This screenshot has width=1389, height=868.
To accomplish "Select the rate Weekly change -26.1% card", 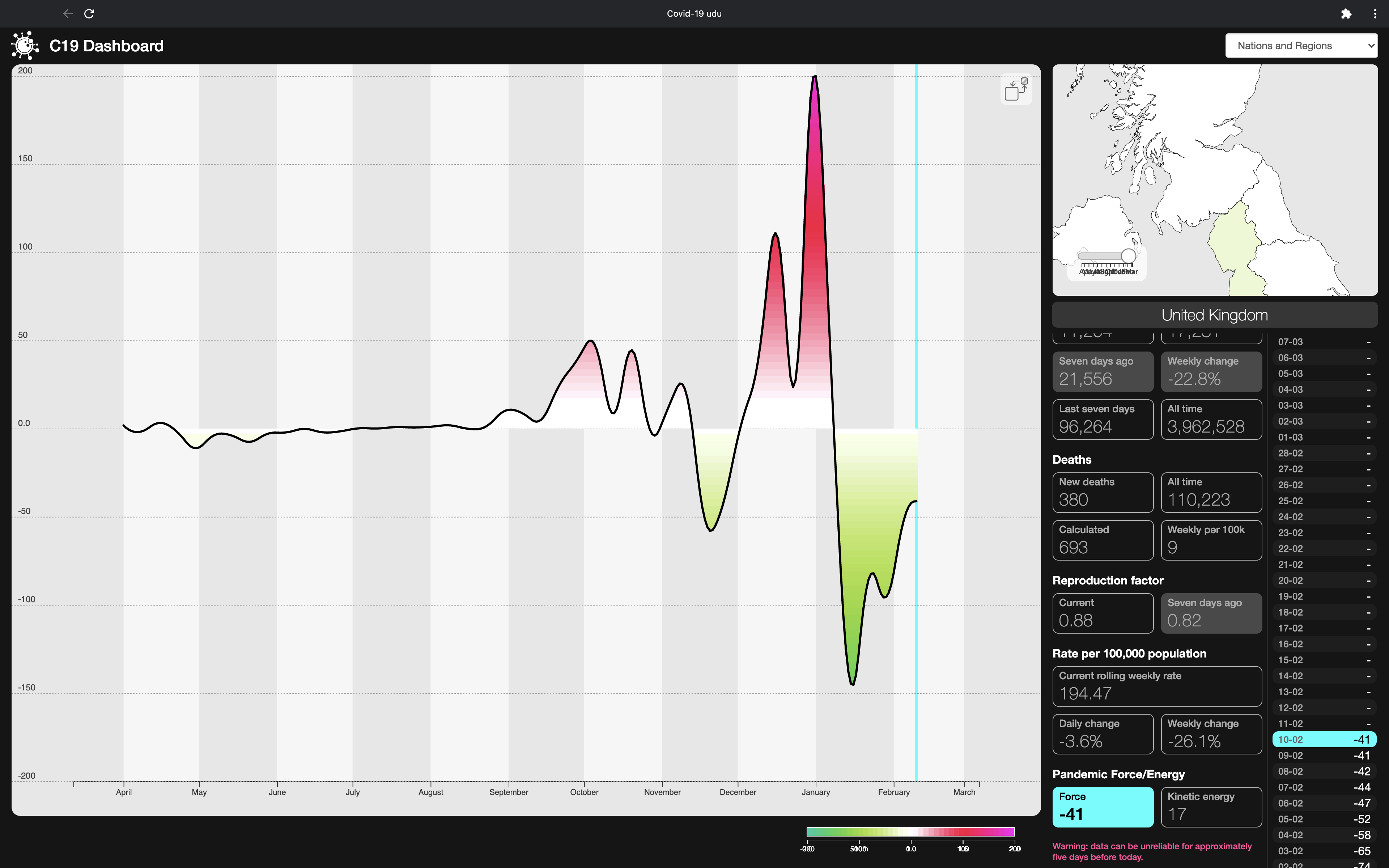I will point(1211,734).
